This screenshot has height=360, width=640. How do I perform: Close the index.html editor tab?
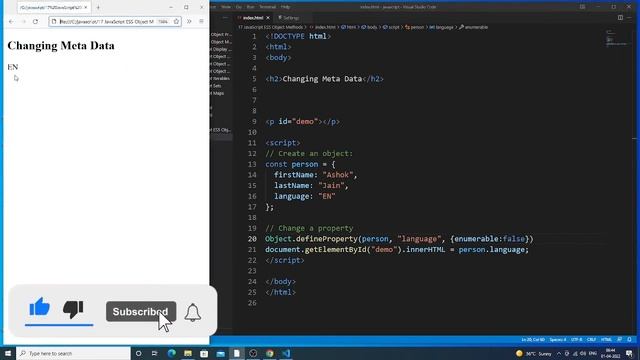268,18
